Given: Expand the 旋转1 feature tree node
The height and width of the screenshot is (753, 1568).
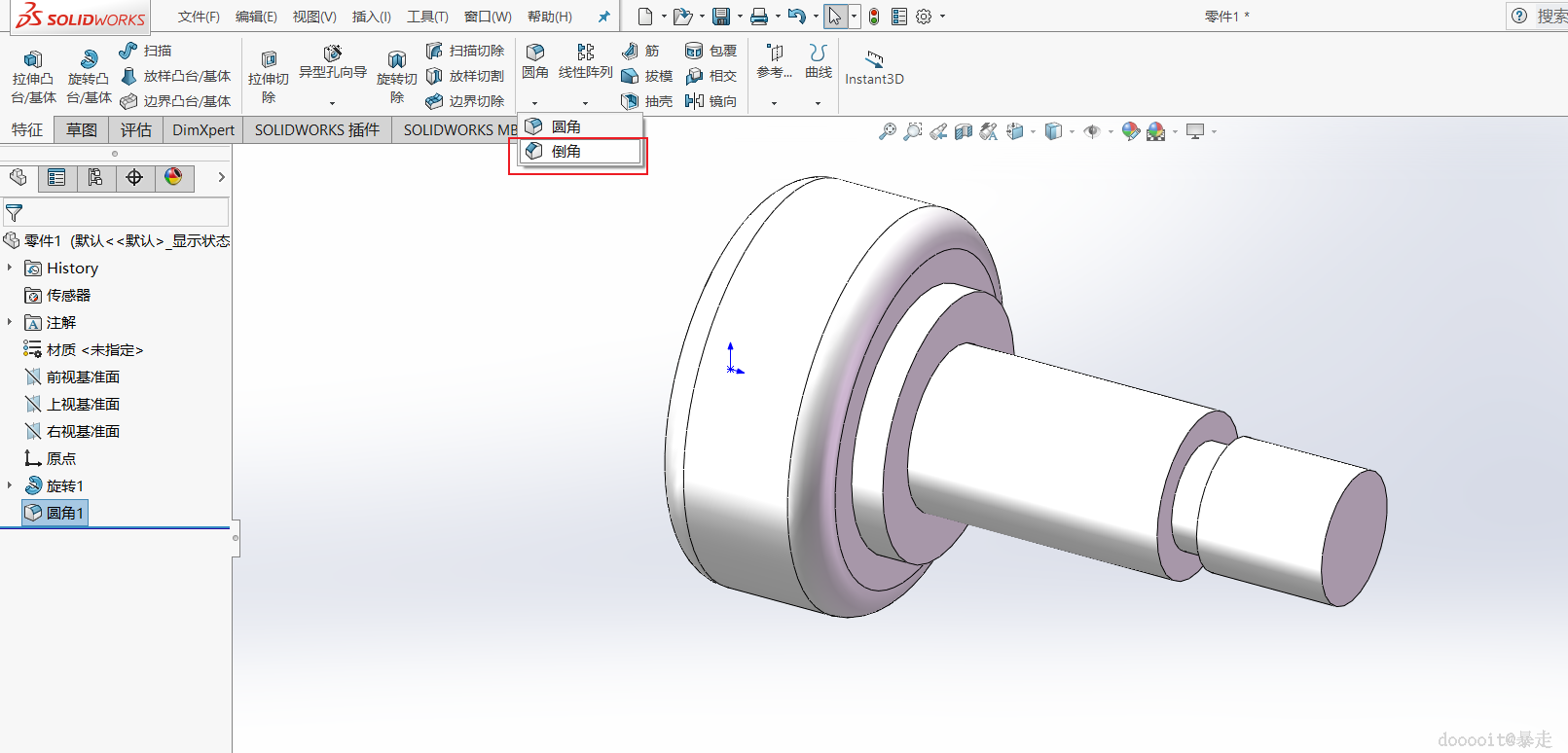Looking at the screenshot, I should tap(10, 485).
